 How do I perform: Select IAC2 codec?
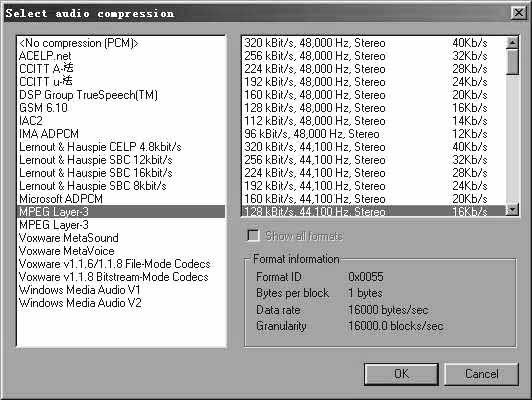point(121,121)
